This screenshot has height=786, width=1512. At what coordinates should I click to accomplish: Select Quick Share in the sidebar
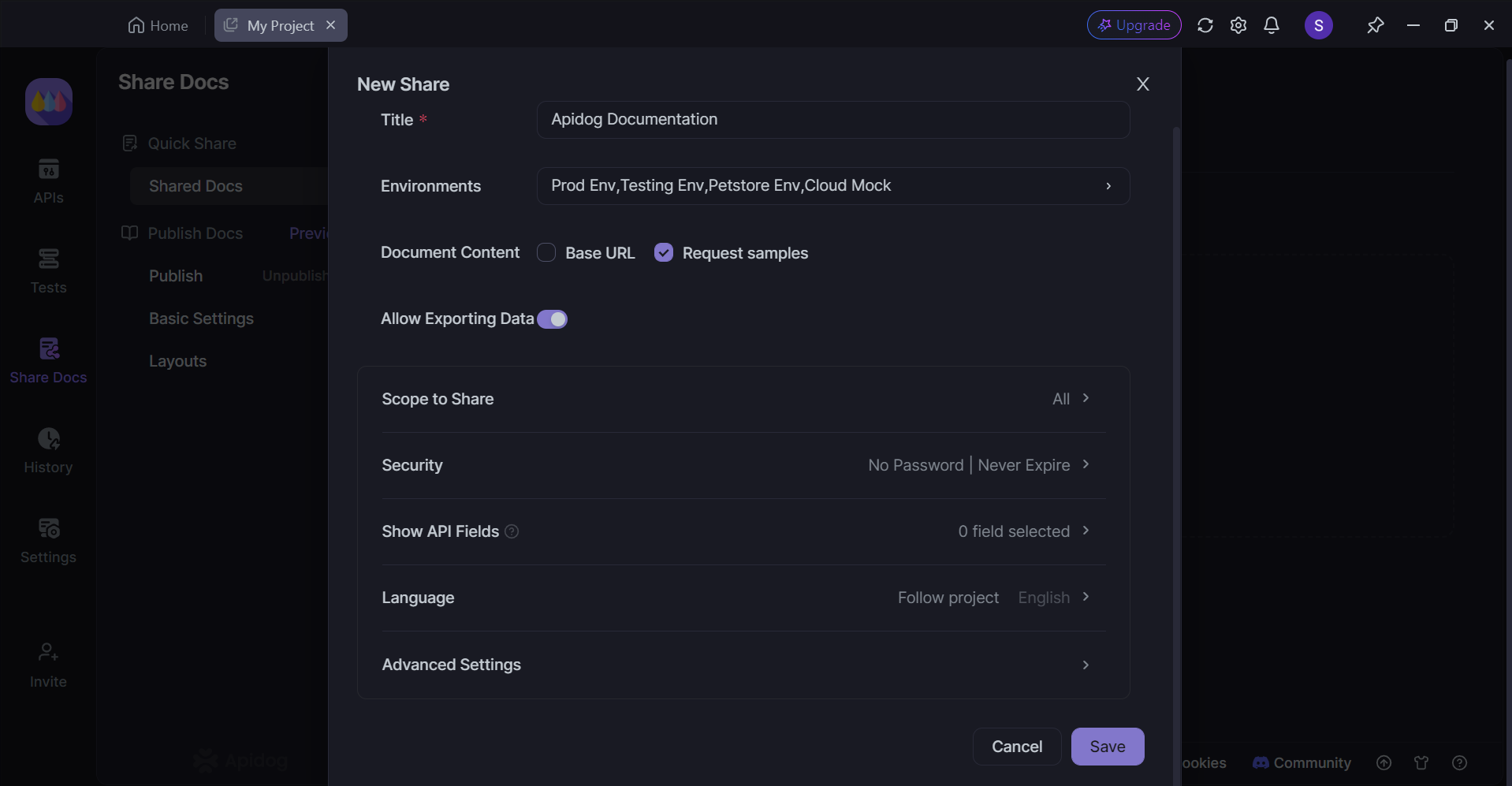[192, 143]
